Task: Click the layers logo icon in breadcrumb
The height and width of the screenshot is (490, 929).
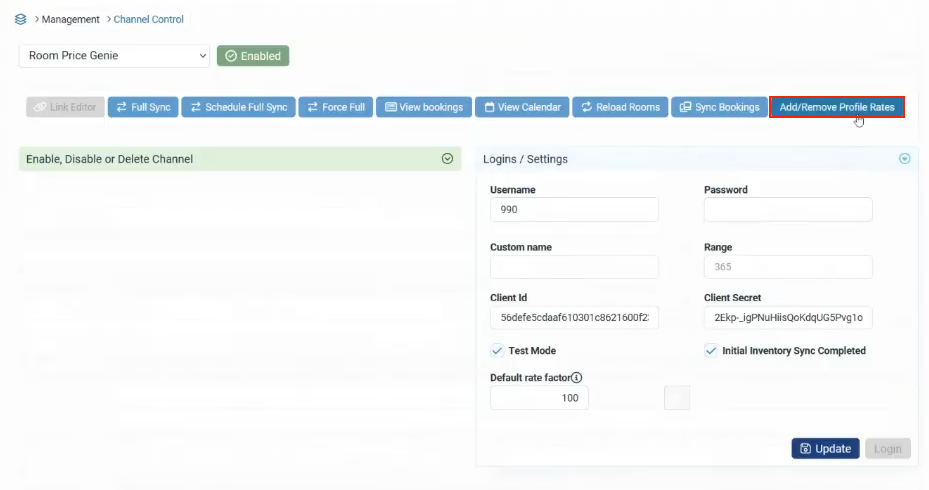Action: 21,19
